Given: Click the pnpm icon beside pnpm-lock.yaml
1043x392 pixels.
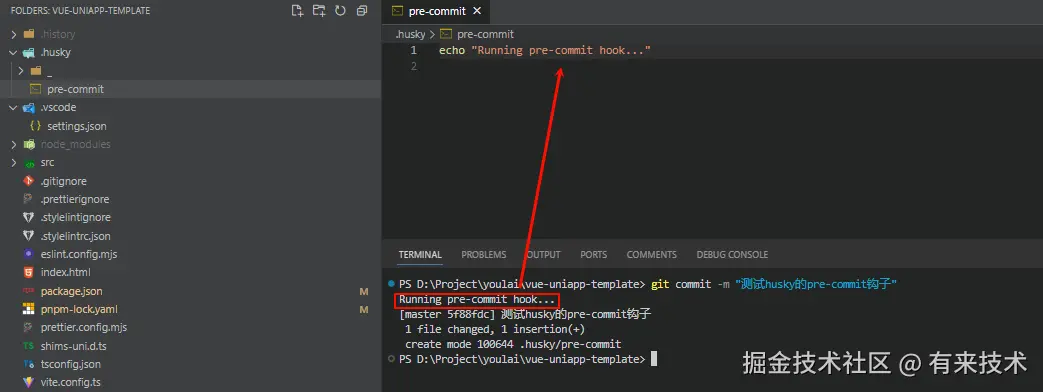Looking at the screenshot, I should point(28,309).
